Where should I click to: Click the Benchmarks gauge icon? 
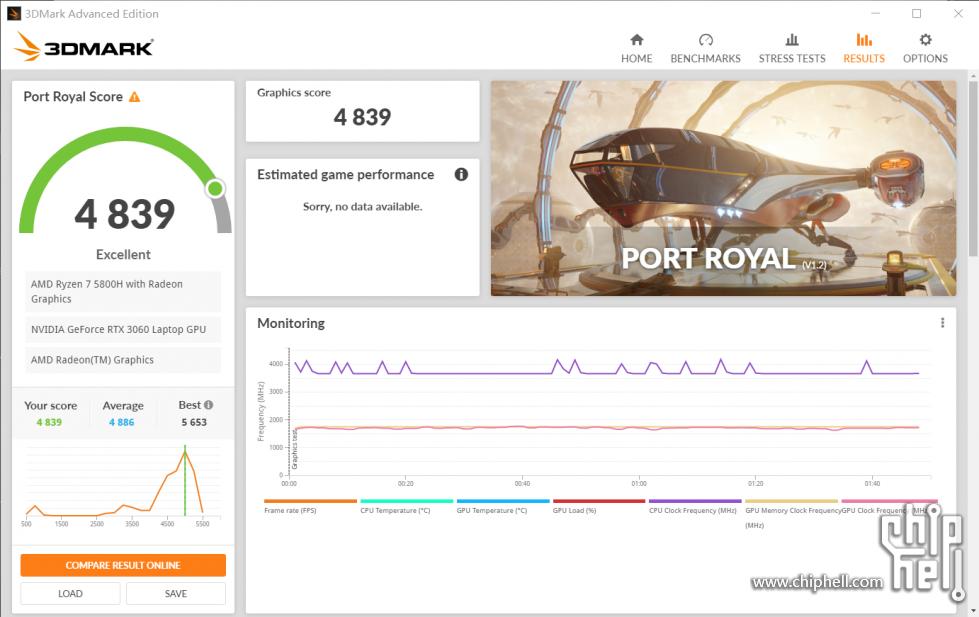[x=706, y=40]
